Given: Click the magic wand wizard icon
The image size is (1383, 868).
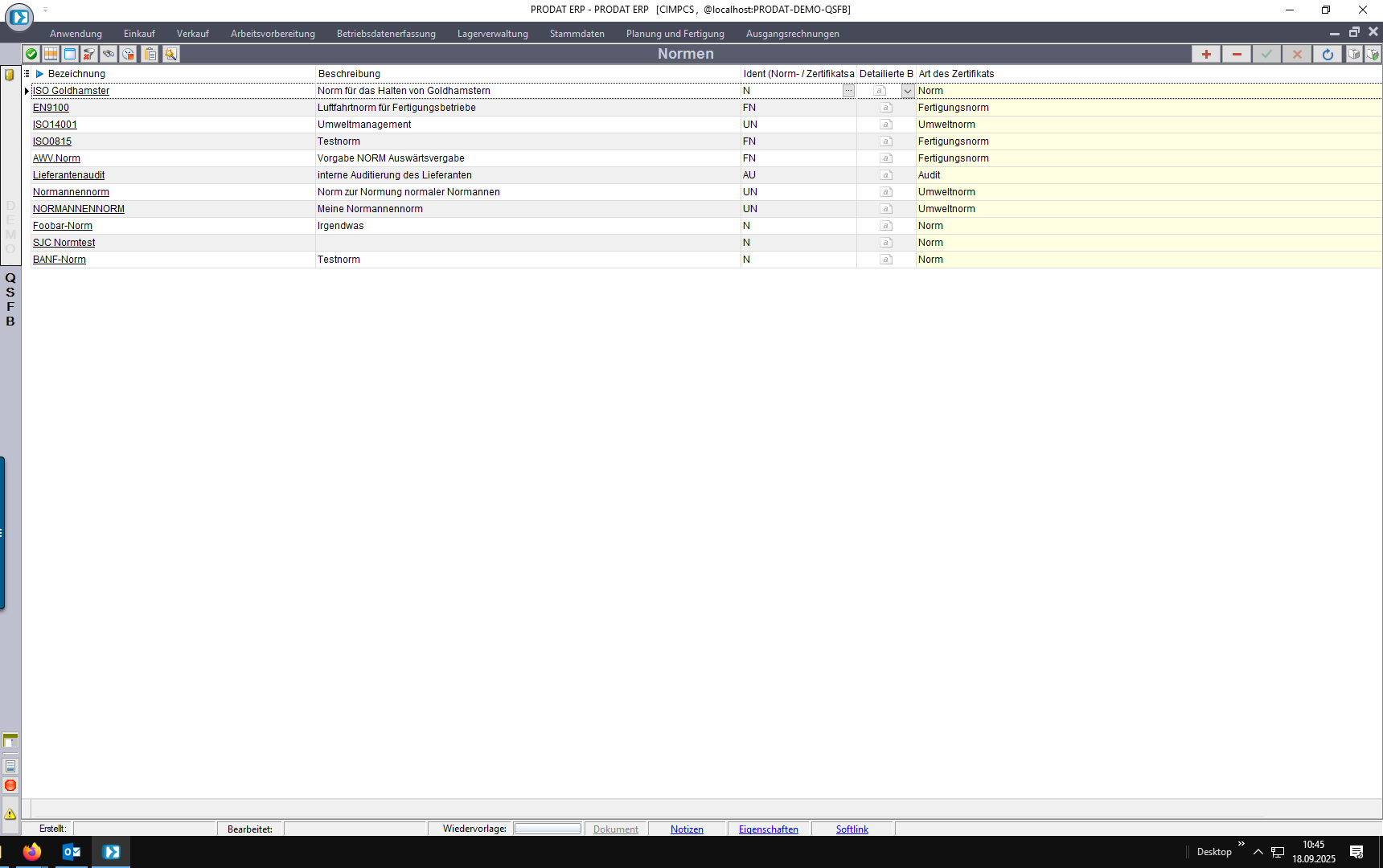Looking at the screenshot, I should click(170, 54).
